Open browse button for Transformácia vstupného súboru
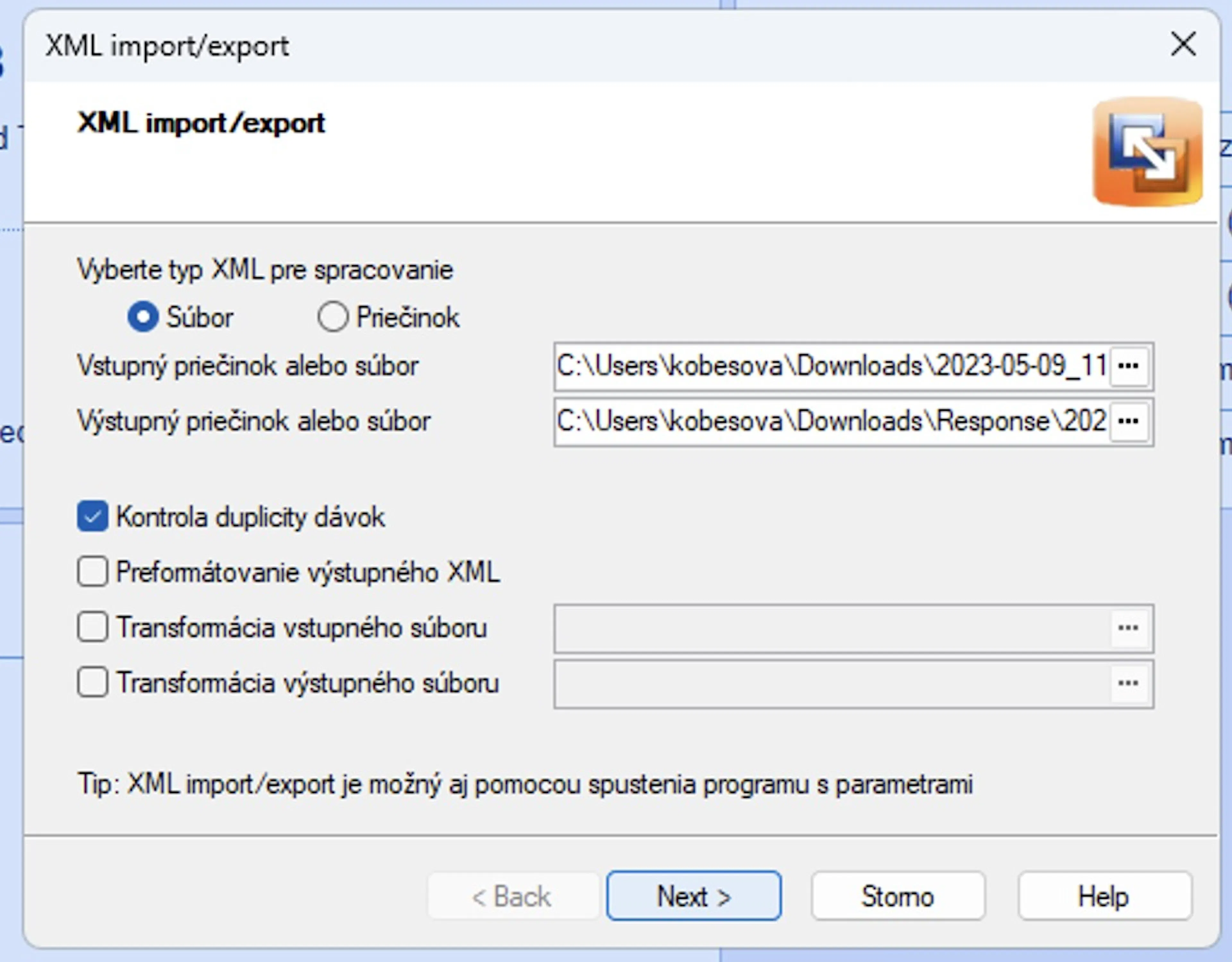The height and width of the screenshot is (962, 1232). pyautogui.click(x=1129, y=628)
